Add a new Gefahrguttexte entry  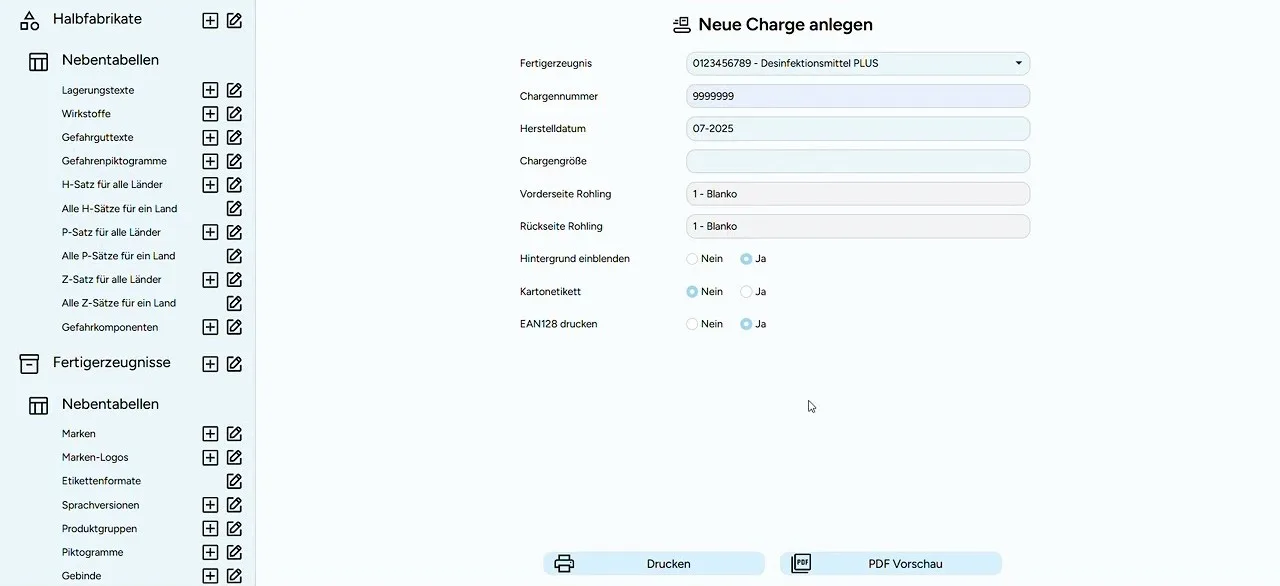tap(210, 138)
